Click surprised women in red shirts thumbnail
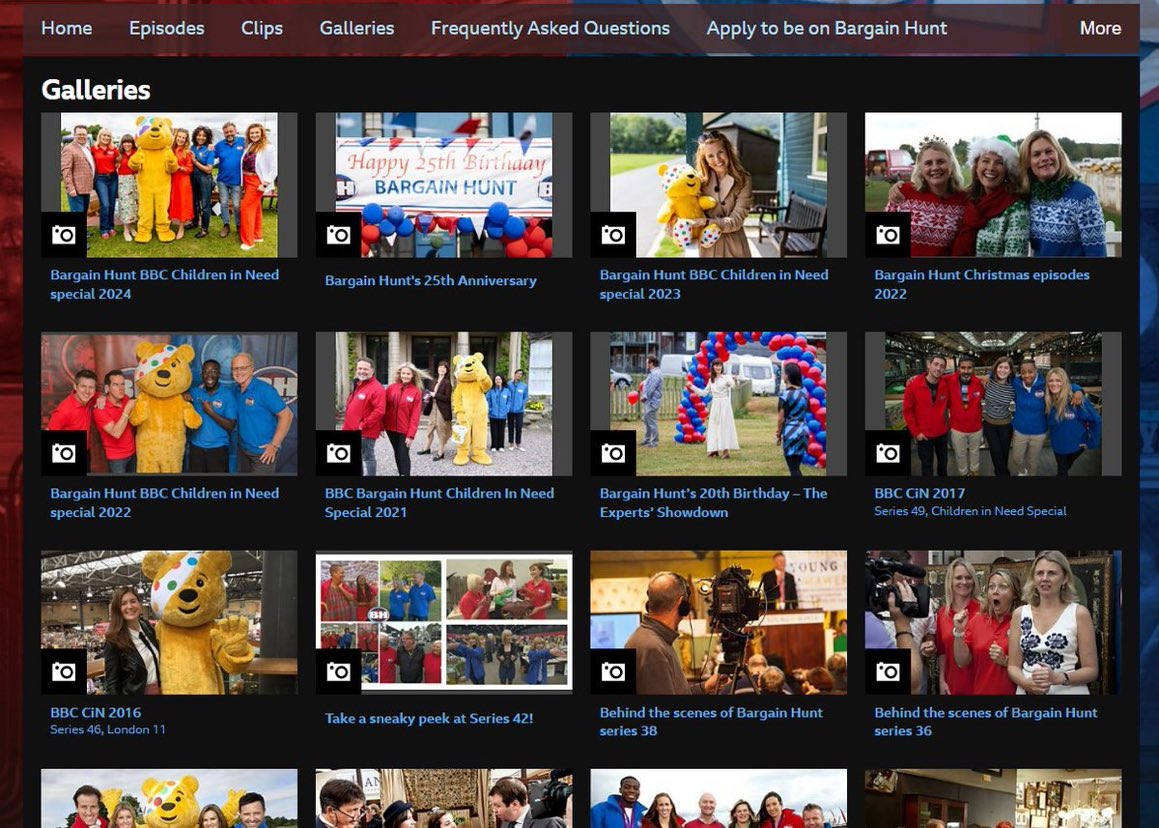The height and width of the screenshot is (828, 1159). [x=993, y=622]
